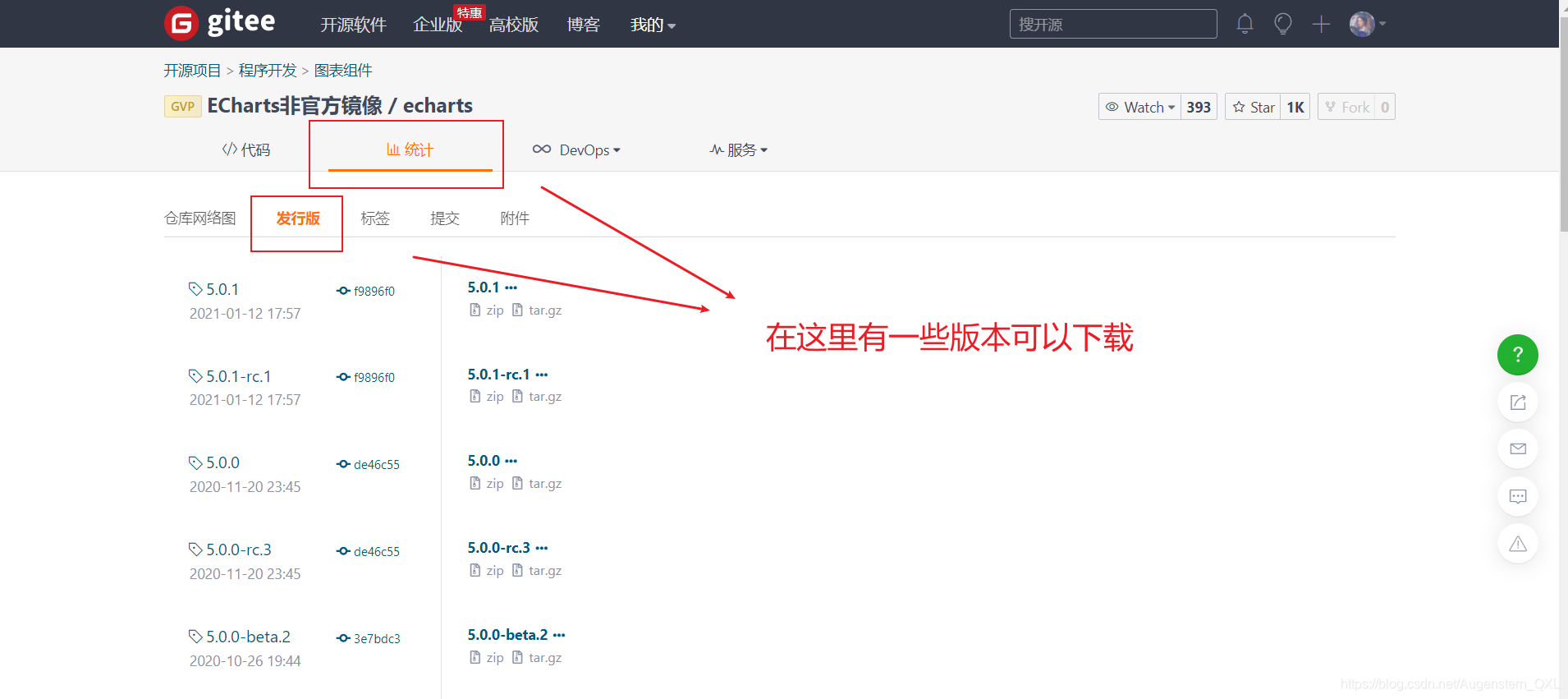Open the floating chat comment icon

coord(1518,496)
